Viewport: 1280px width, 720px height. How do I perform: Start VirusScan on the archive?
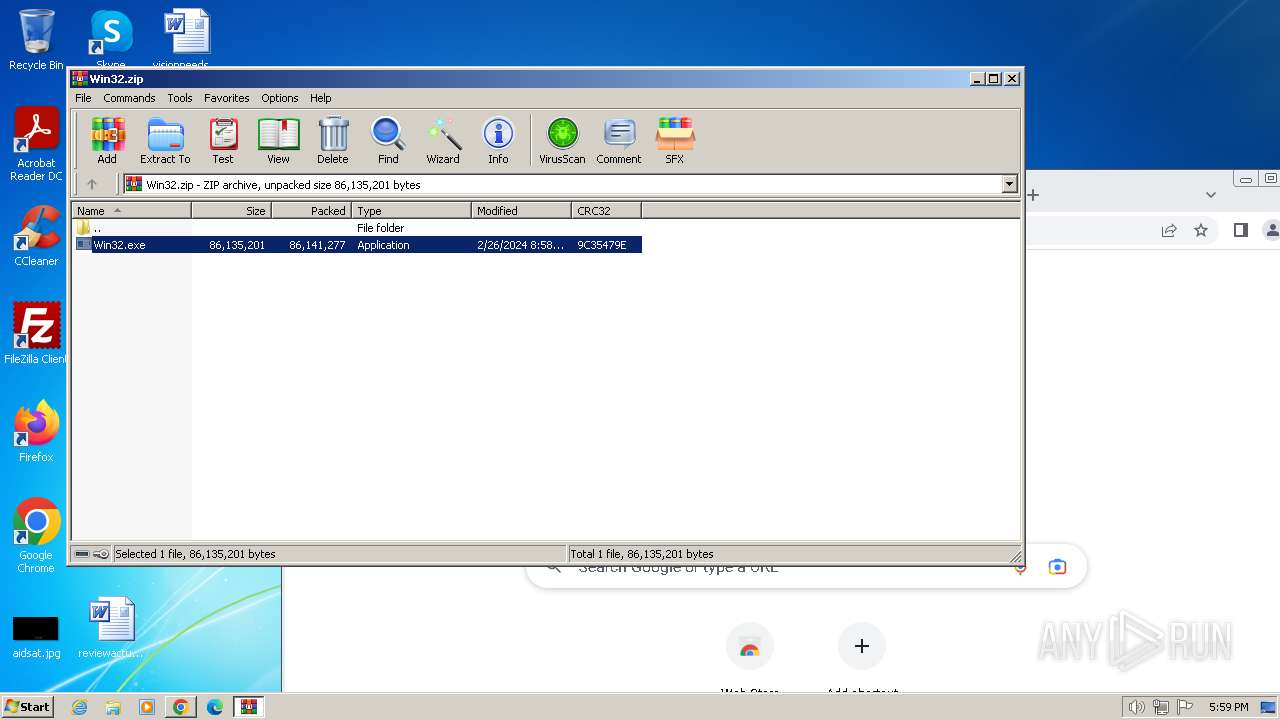[x=562, y=140]
